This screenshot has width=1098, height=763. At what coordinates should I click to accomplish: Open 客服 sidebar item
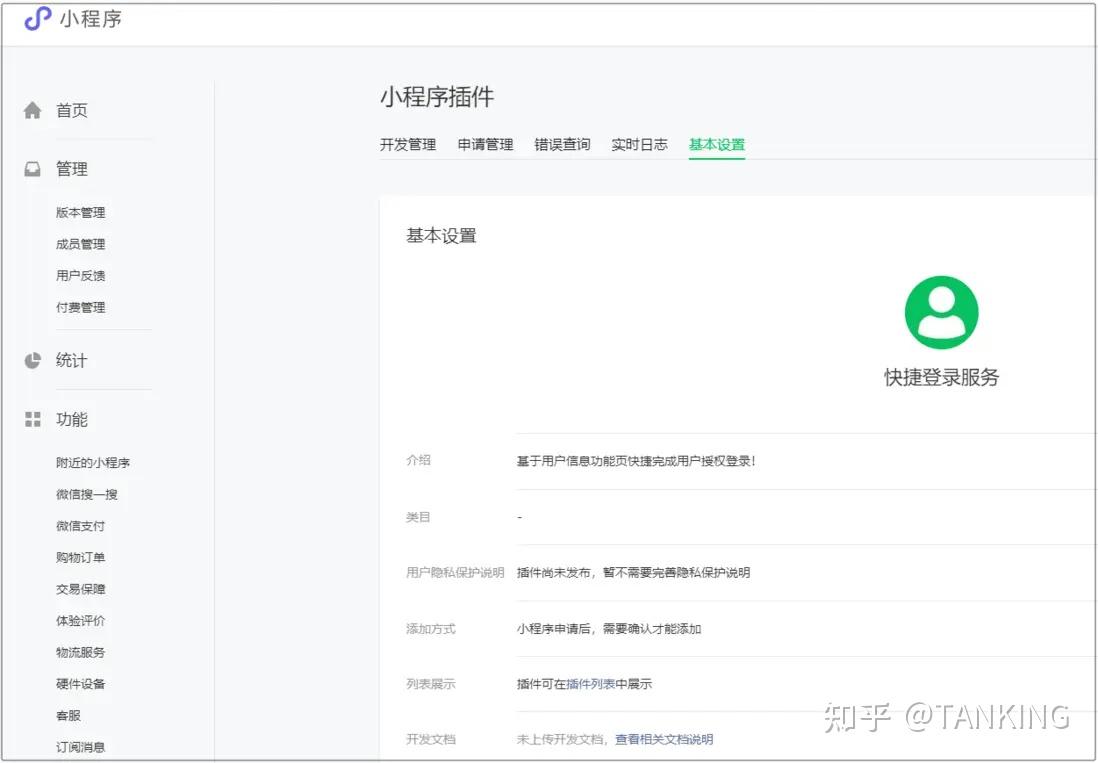point(69,715)
